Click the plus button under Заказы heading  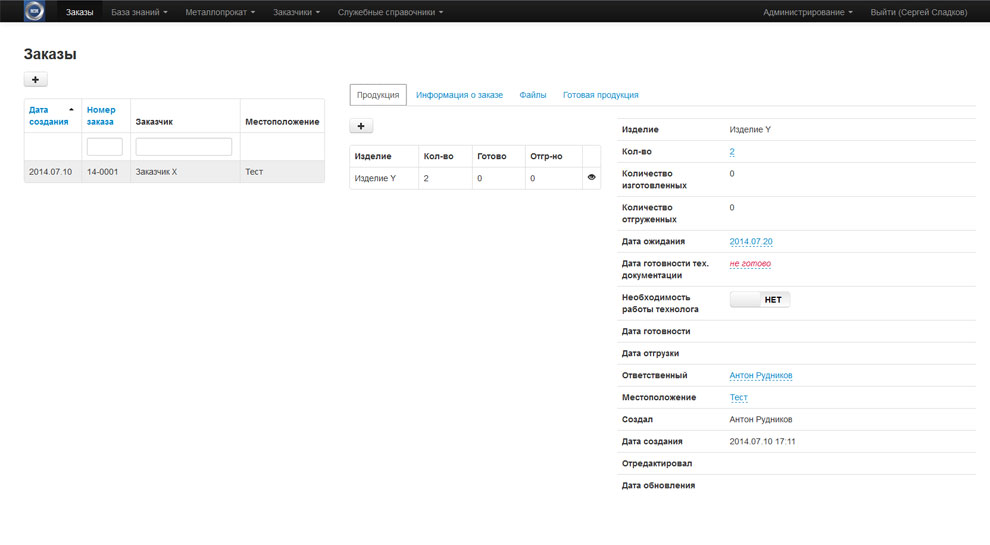(x=35, y=79)
